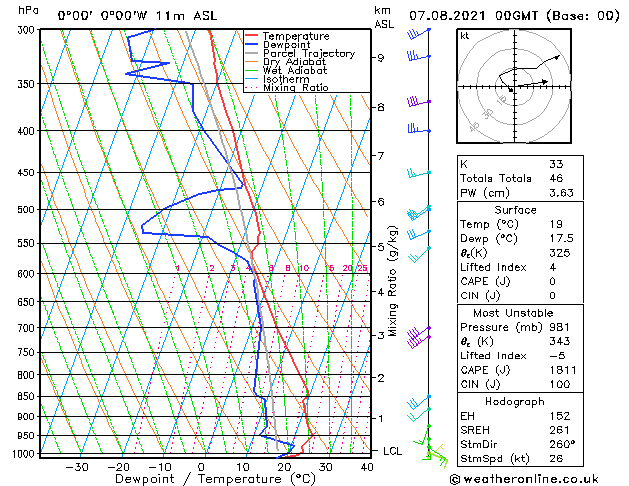
Task: Click the cyan wind barb at 450 hPa
Action: pyautogui.click(x=419, y=174)
